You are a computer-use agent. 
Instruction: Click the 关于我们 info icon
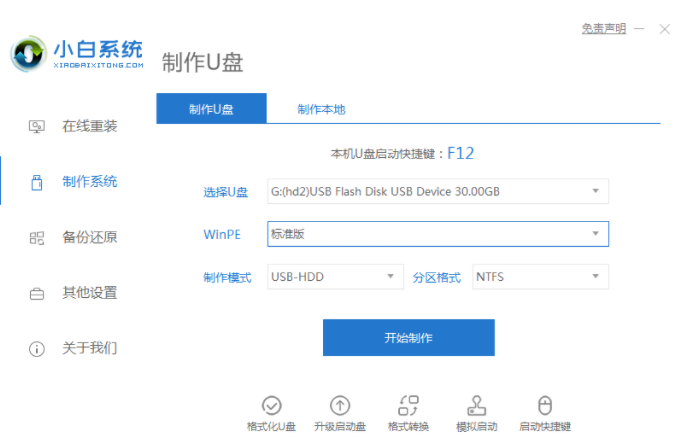(x=37, y=349)
